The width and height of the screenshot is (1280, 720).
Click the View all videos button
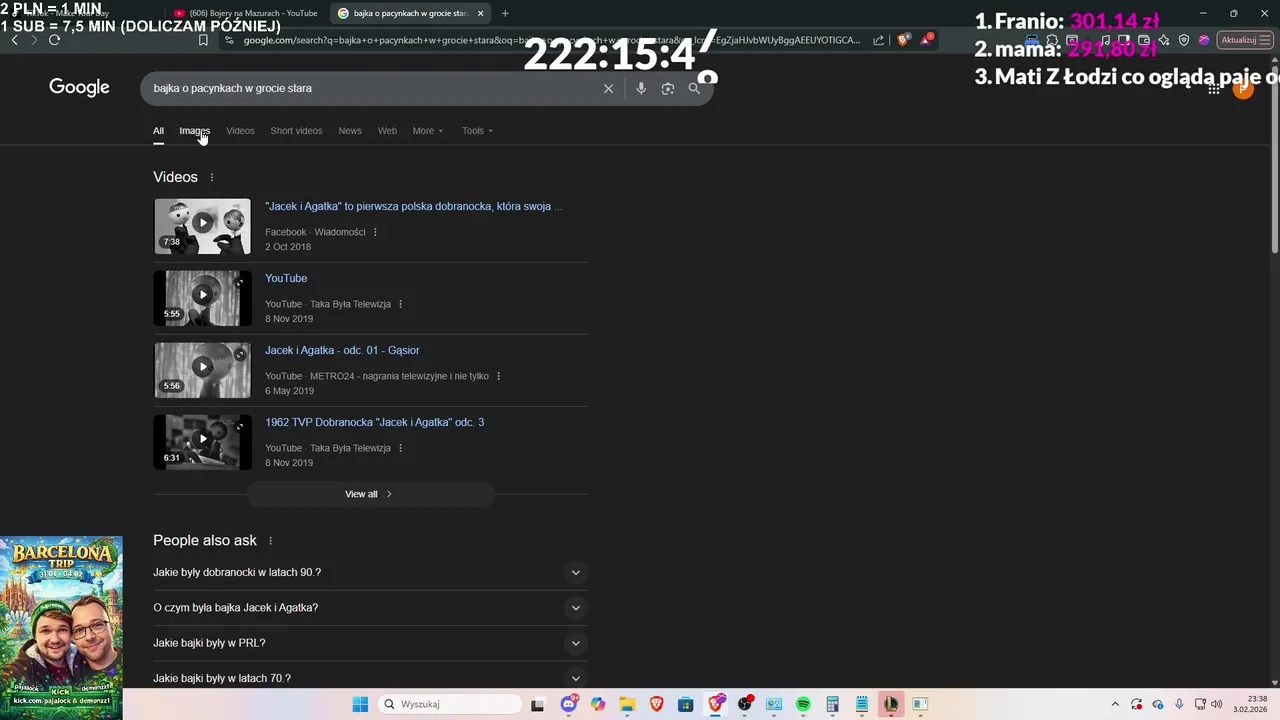click(370, 494)
